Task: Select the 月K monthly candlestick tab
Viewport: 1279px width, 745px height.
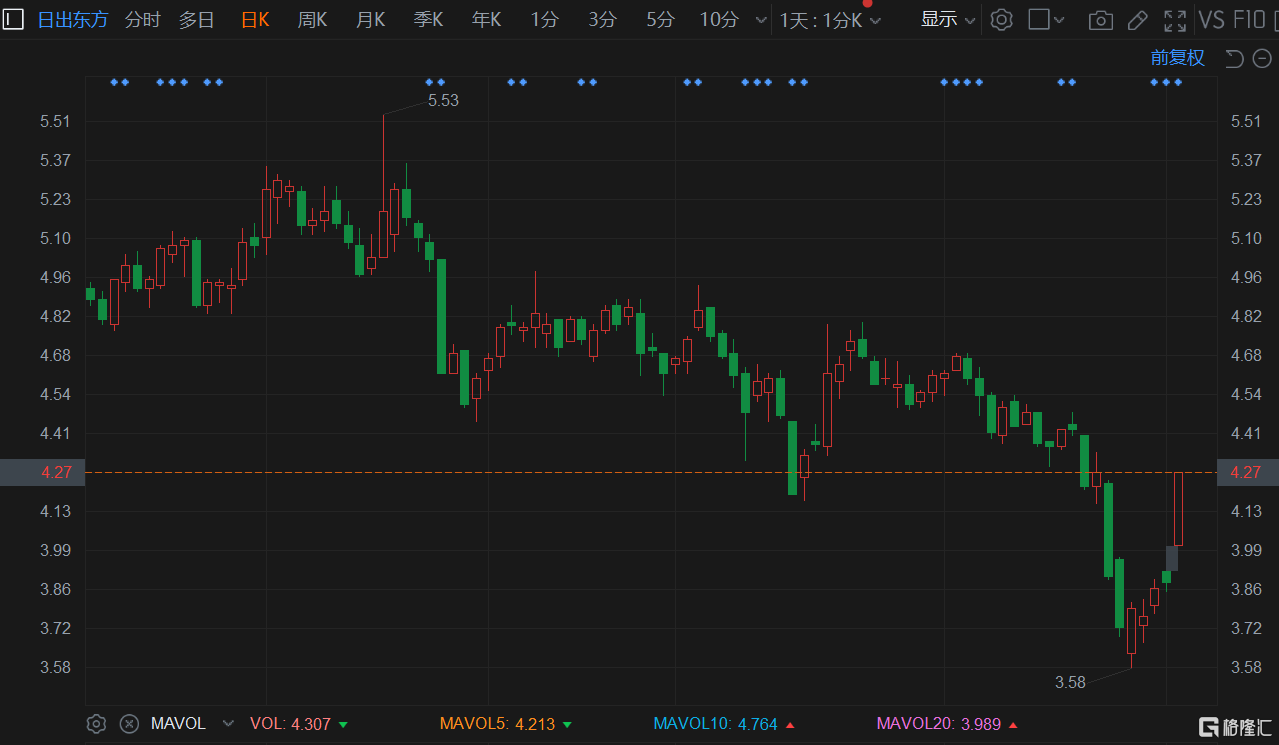Action: [x=370, y=20]
